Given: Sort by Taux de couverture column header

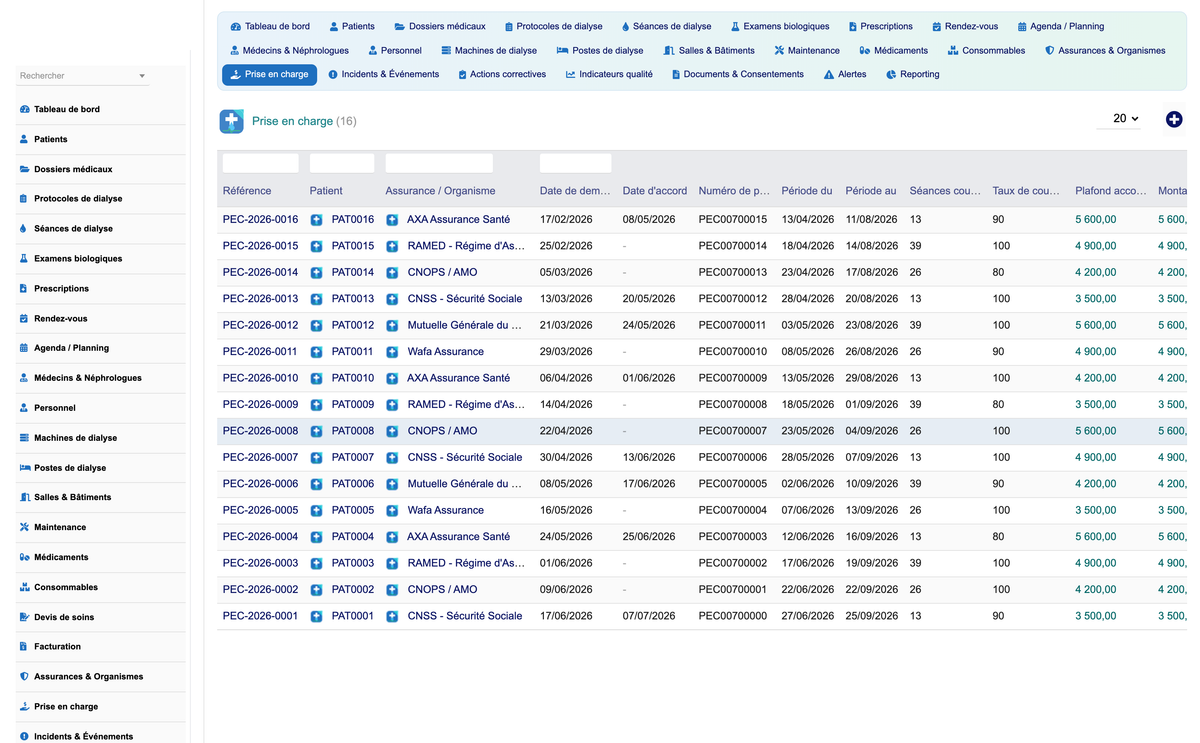Looking at the screenshot, I should [1026, 191].
